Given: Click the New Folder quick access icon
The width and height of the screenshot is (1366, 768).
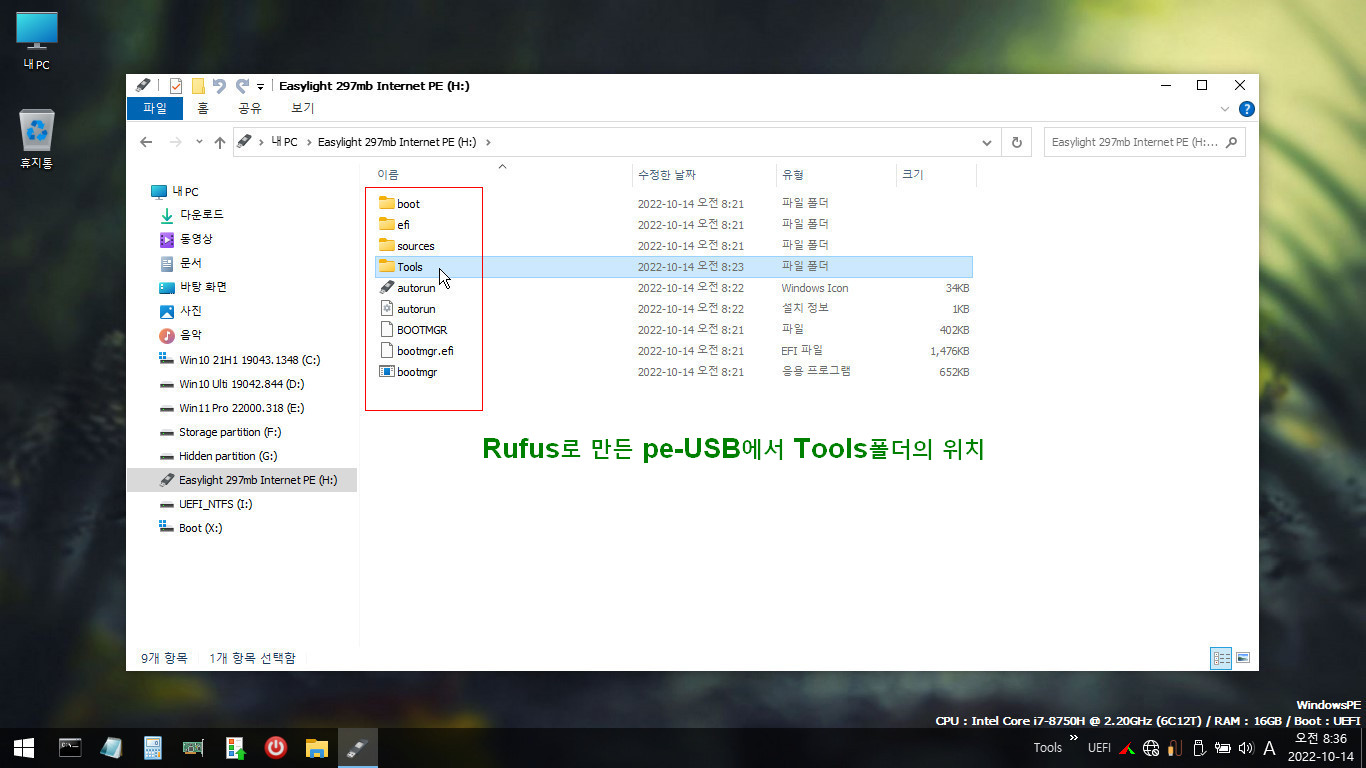Looking at the screenshot, I should pyautogui.click(x=198, y=86).
